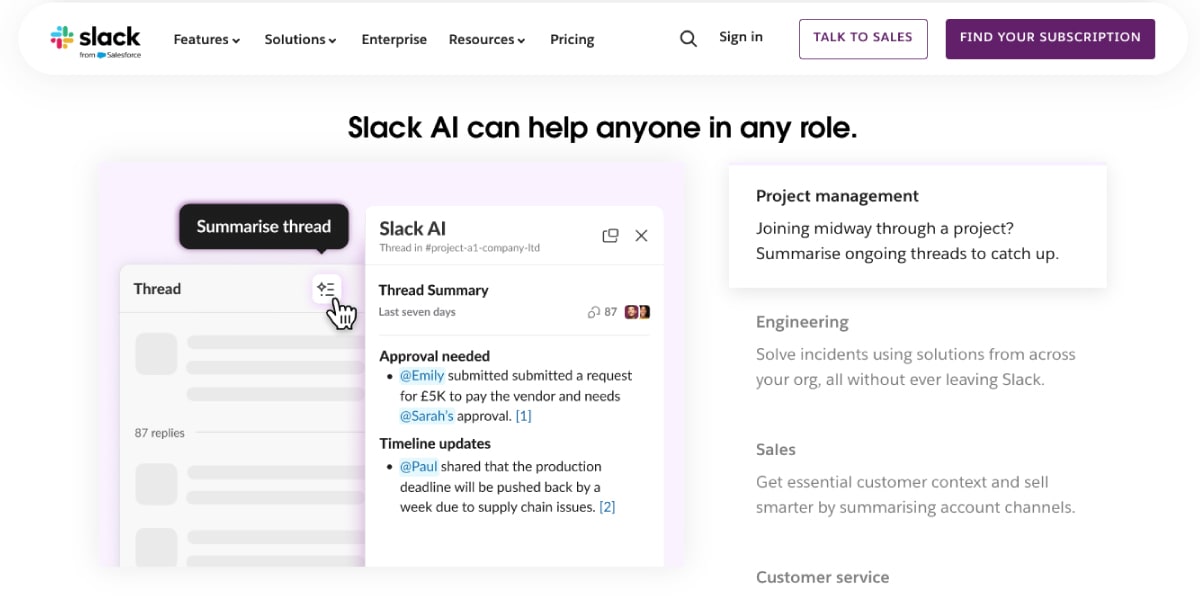Expand the Solutions menu
This screenshot has height=600, width=1200.
click(x=300, y=40)
